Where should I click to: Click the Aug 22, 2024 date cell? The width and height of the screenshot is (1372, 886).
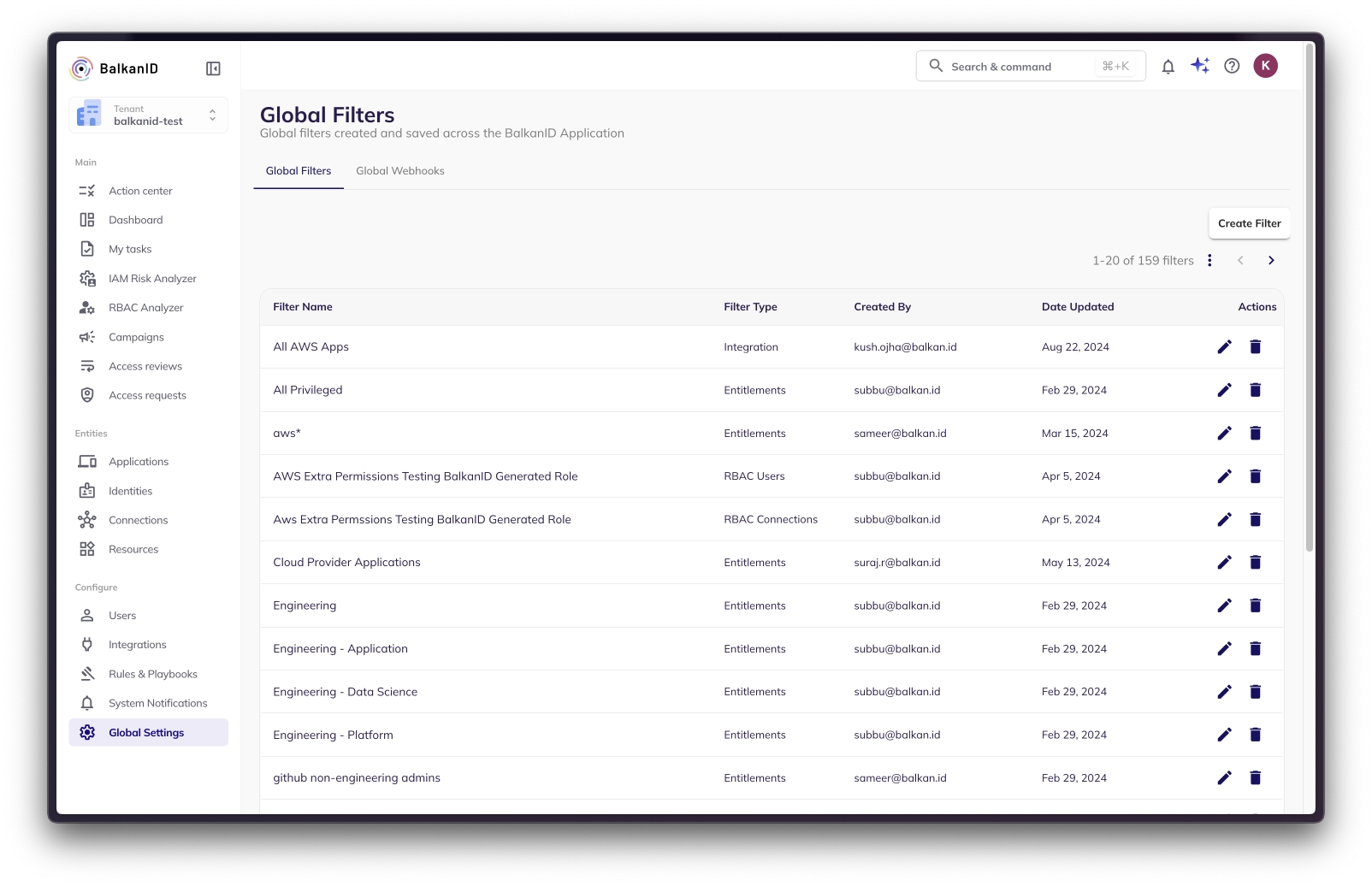click(x=1075, y=347)
